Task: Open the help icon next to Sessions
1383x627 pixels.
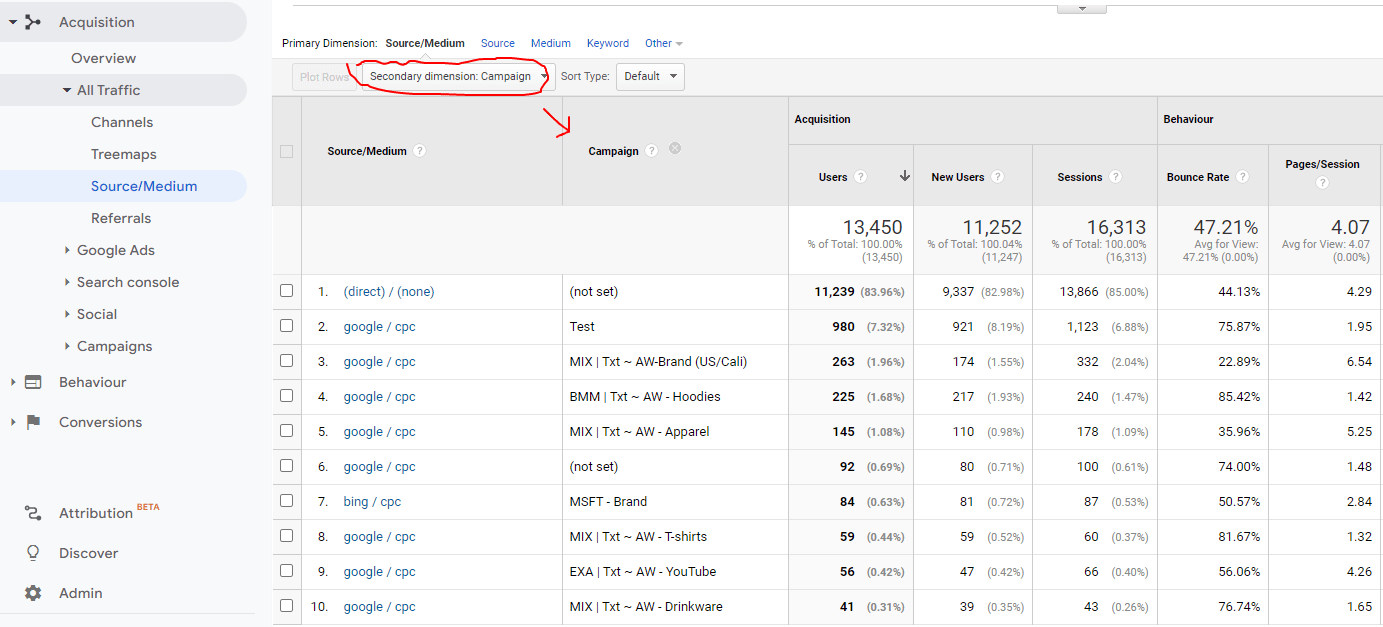Action: point(1115,177)
